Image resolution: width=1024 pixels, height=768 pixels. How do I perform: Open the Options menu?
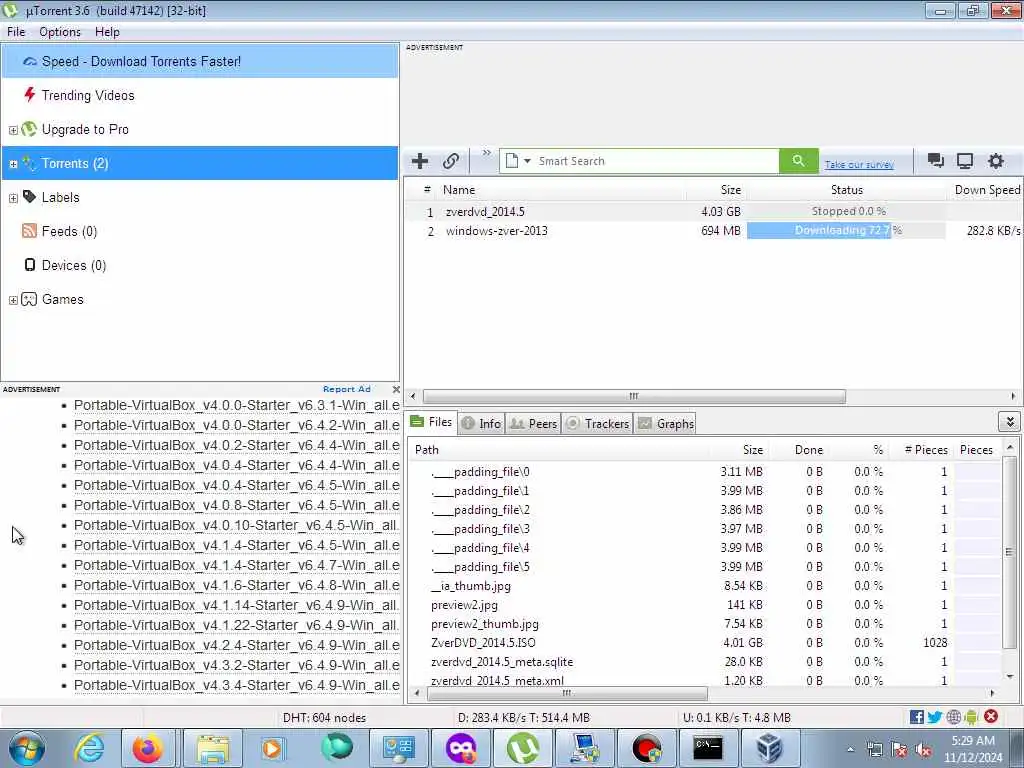pos(60,32)
